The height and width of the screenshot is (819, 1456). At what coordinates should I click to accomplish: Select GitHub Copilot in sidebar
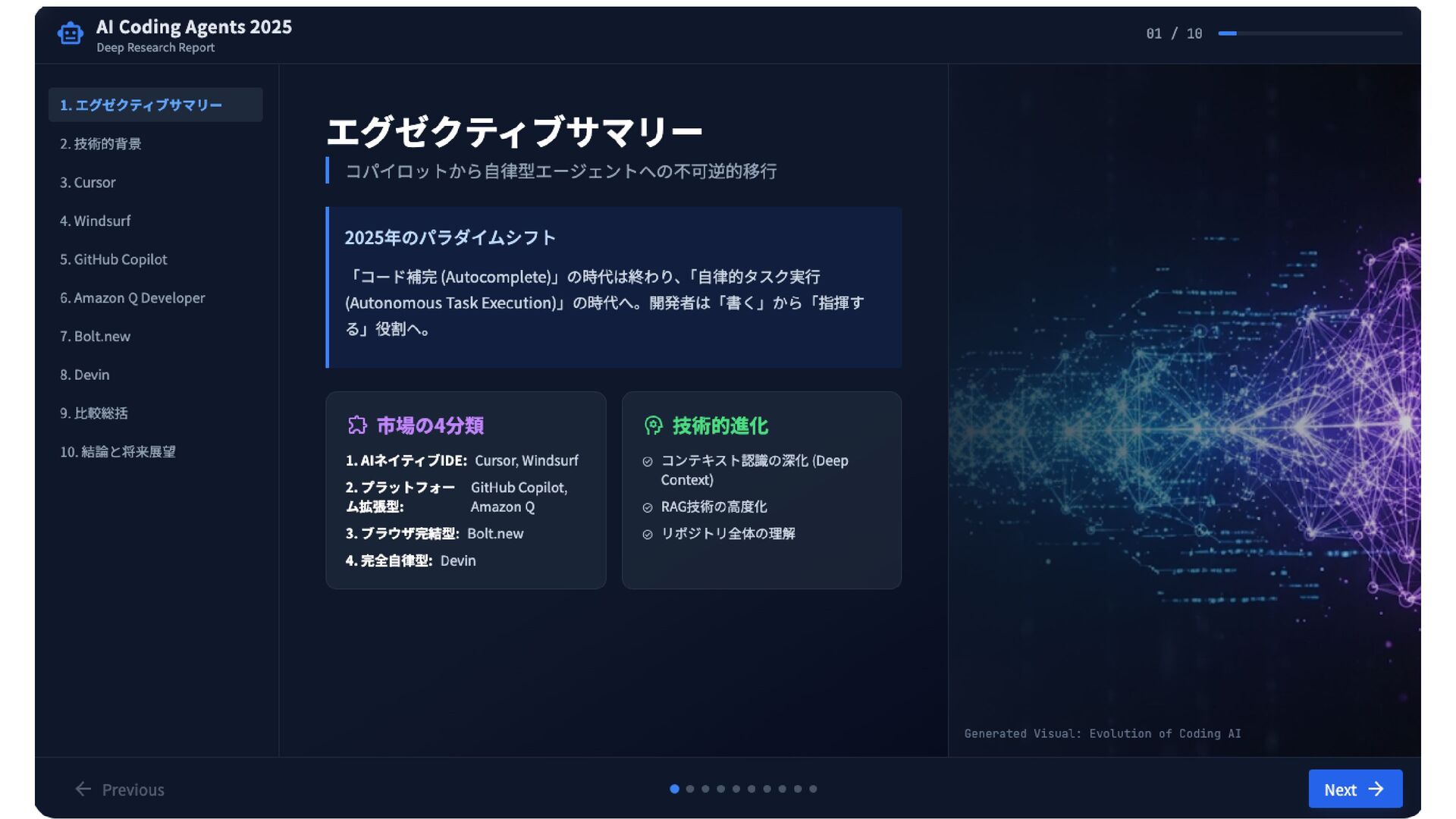tap(114, 259)
